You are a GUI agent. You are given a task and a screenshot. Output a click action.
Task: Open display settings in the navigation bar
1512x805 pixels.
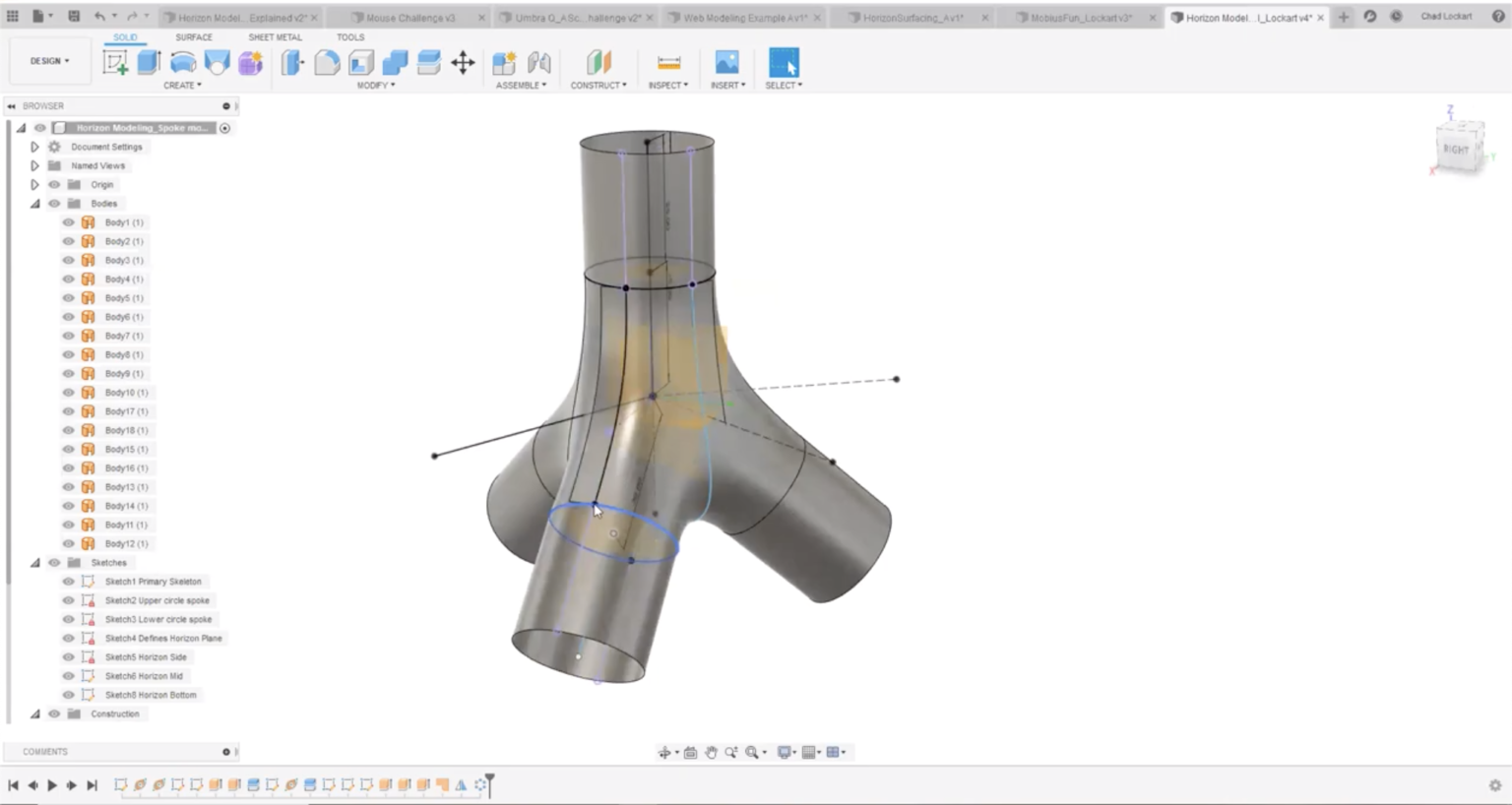785,752
